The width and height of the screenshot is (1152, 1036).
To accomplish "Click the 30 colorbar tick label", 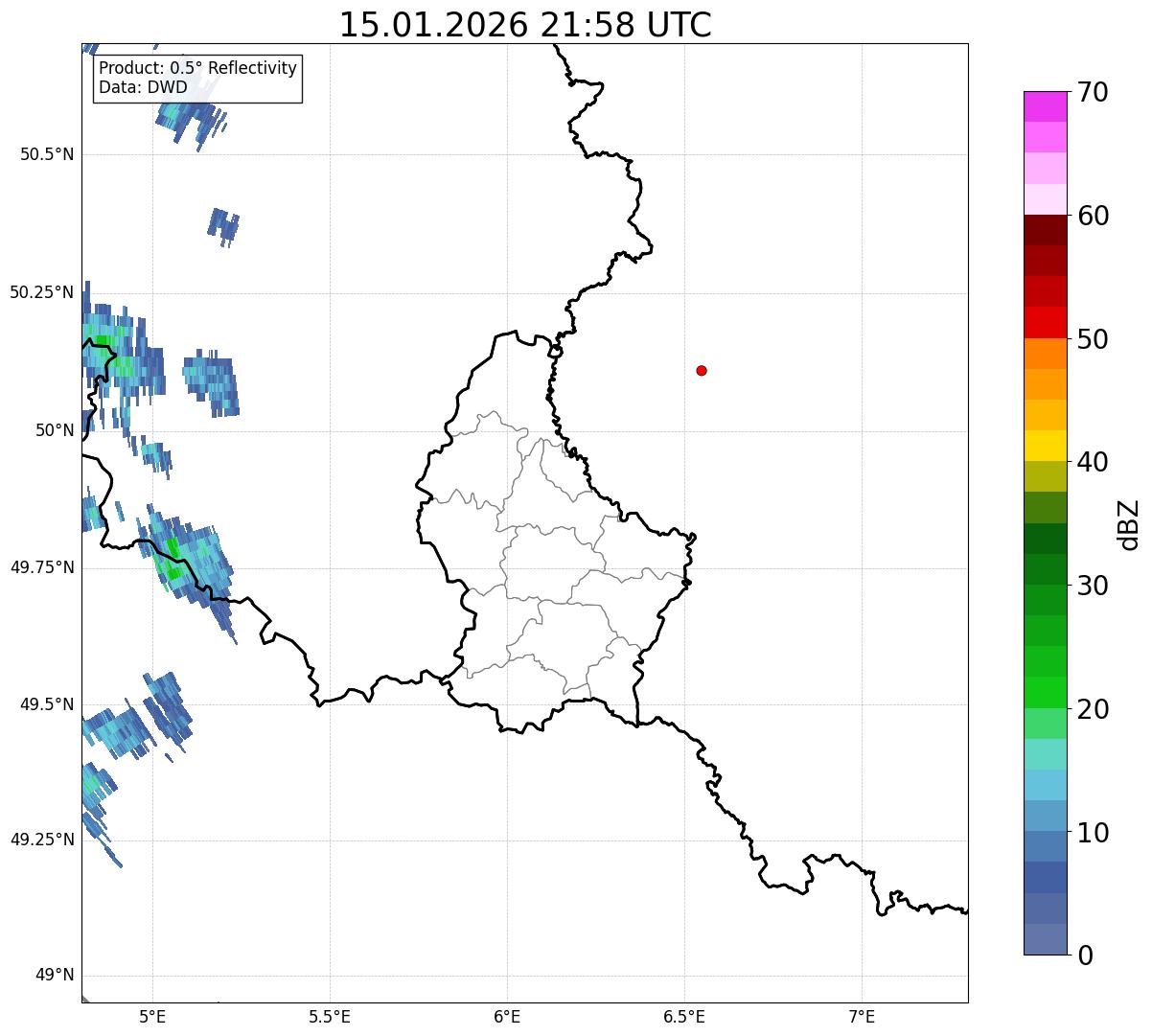I will [x=1093, y=586].
